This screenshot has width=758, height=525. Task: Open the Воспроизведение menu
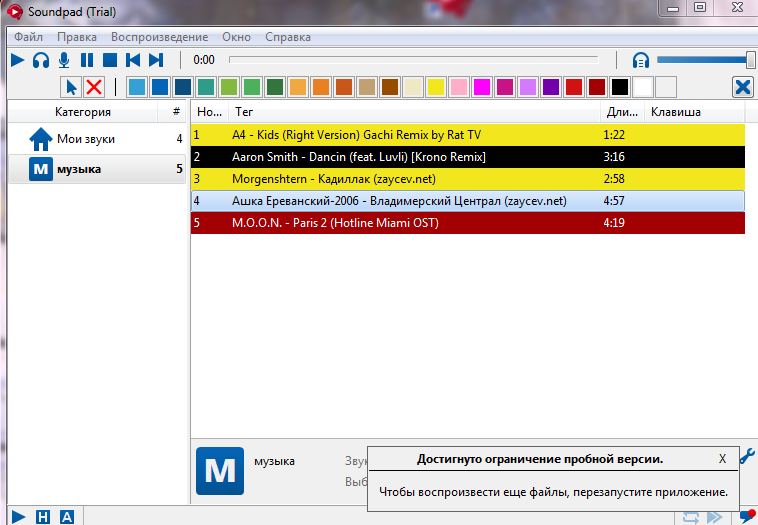(x=159, y=37)
